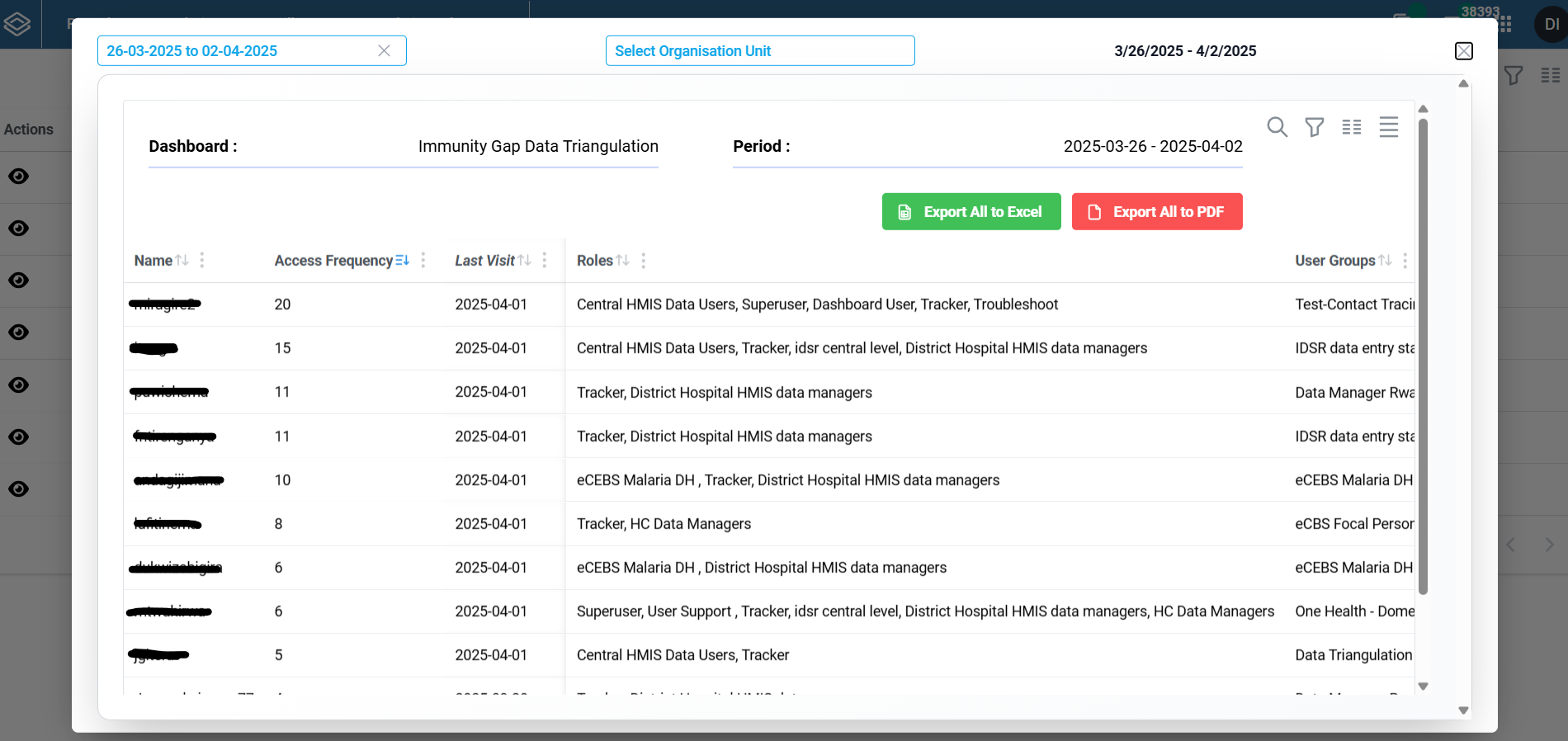This screenshot has height=741, width=1568.
Task: Sort the table by Roles
Action: tap(623, 261)
